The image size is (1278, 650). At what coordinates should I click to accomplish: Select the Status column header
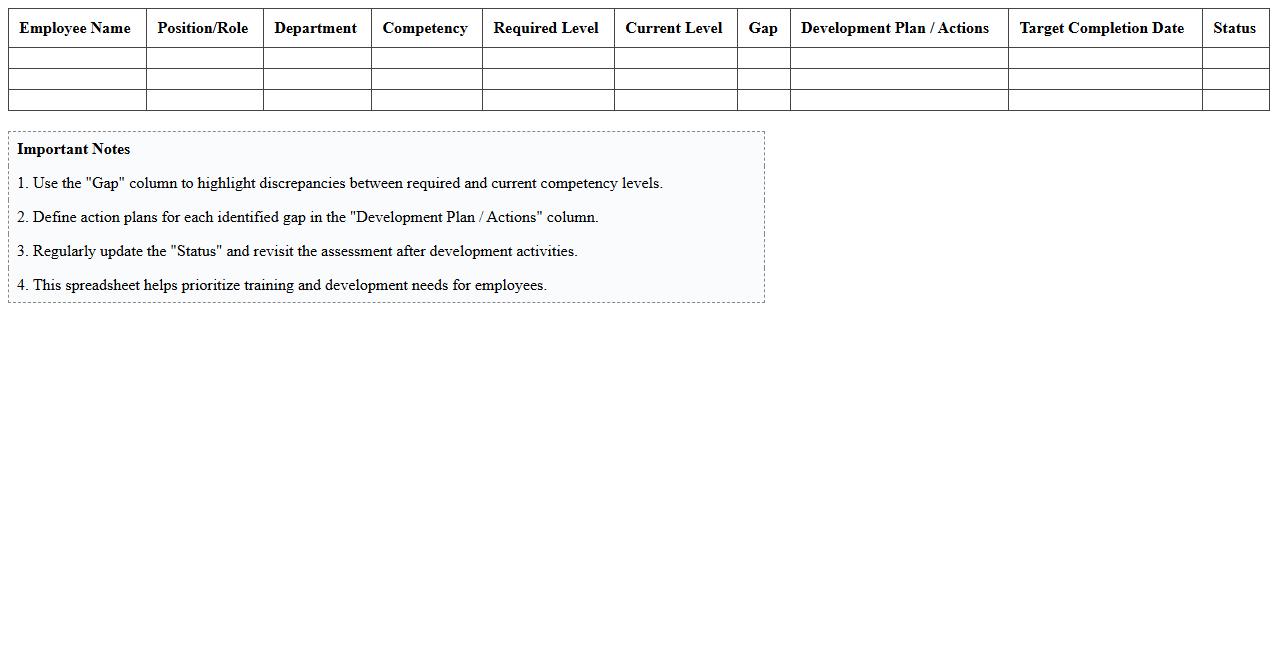[x=1234, y=28]
